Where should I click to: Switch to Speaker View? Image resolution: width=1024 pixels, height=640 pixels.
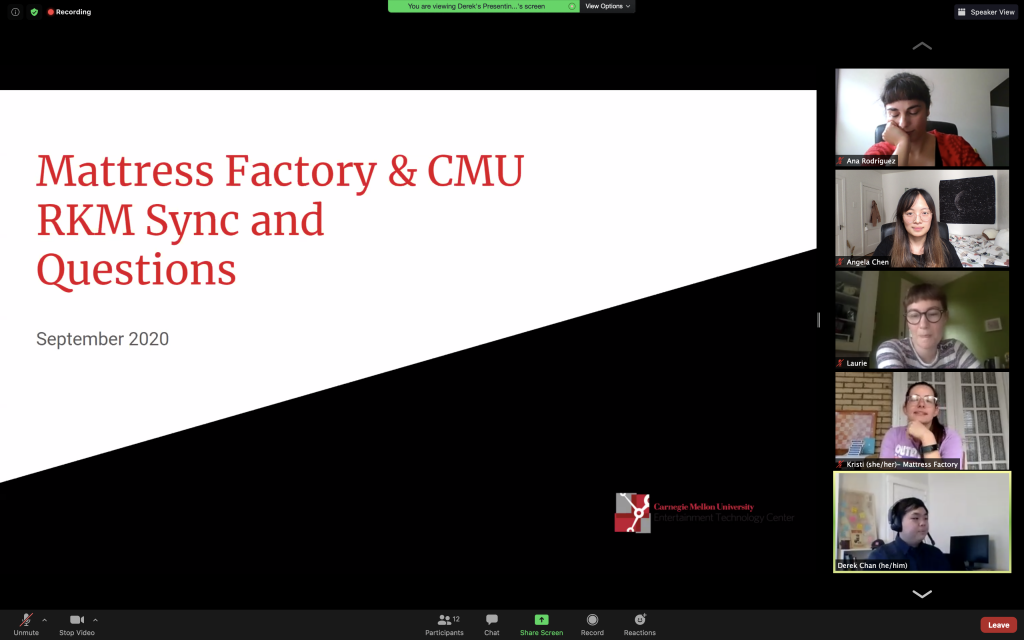[x=986, y=12]
